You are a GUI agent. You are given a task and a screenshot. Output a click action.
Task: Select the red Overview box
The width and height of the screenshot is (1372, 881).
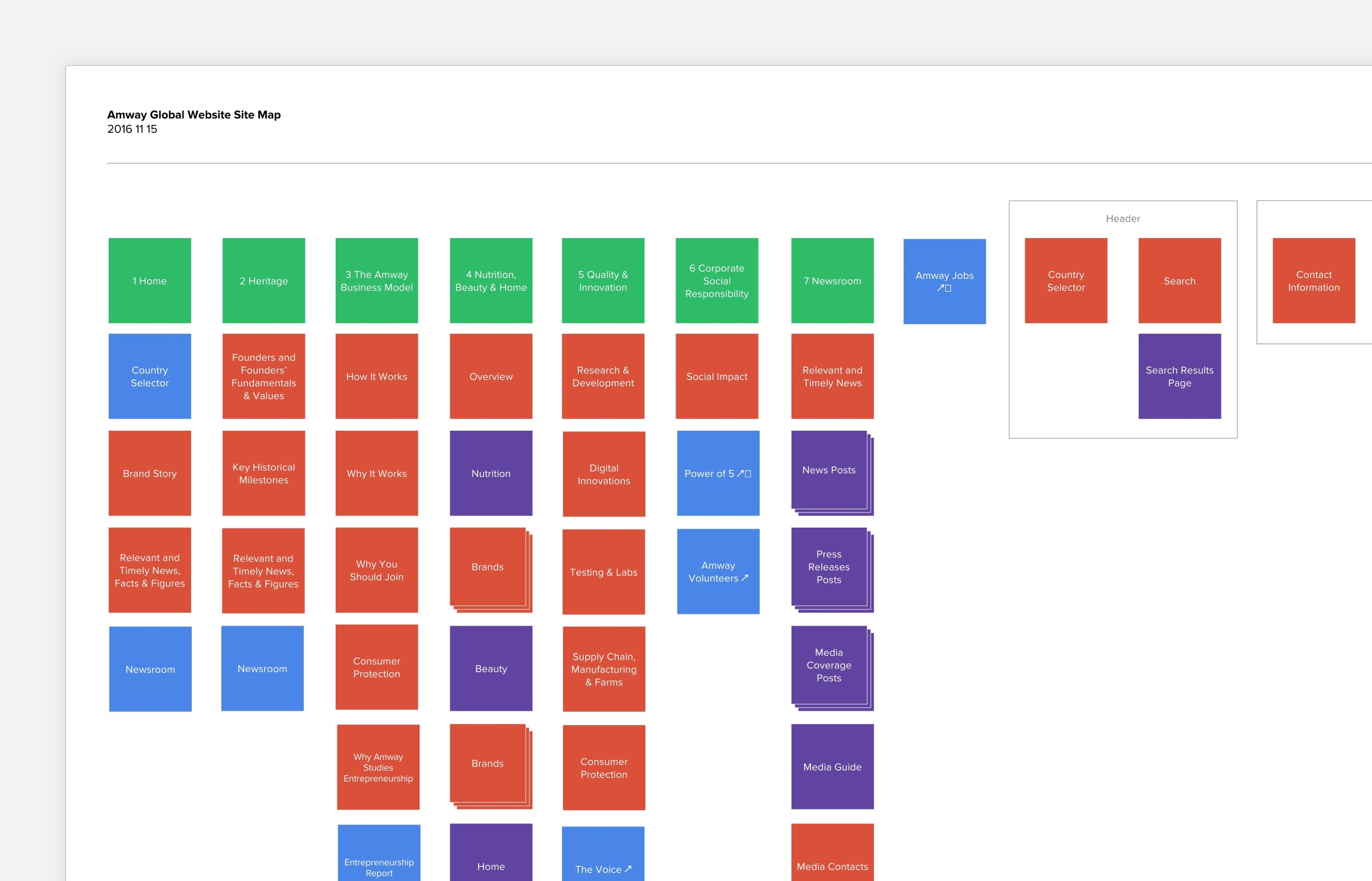coord(491,376)
